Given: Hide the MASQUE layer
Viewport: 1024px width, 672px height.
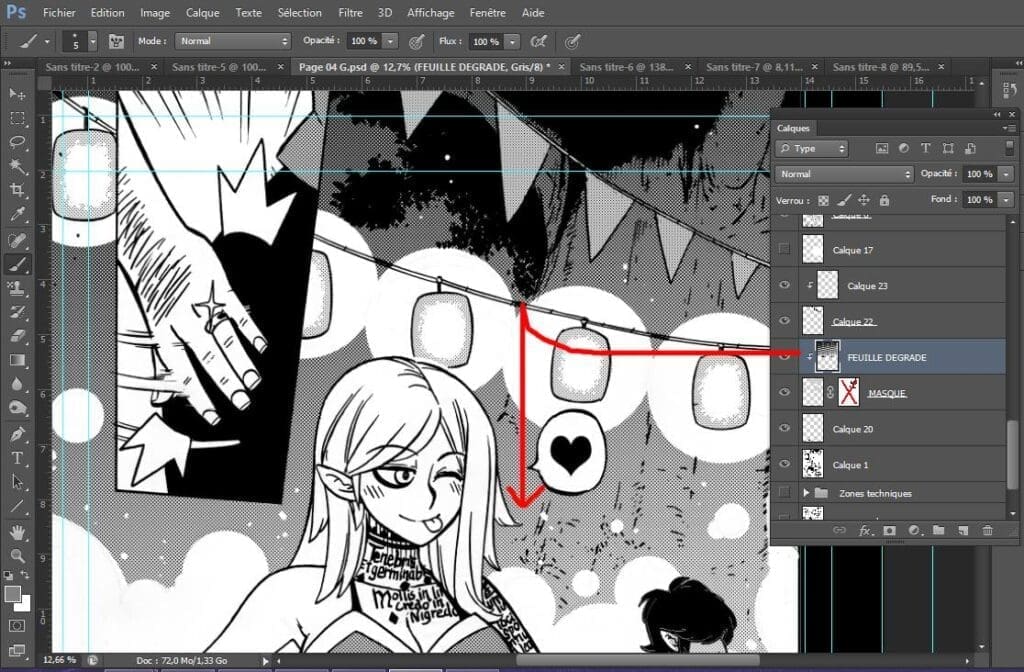Looking at the screenshot, I should point(784,392).
